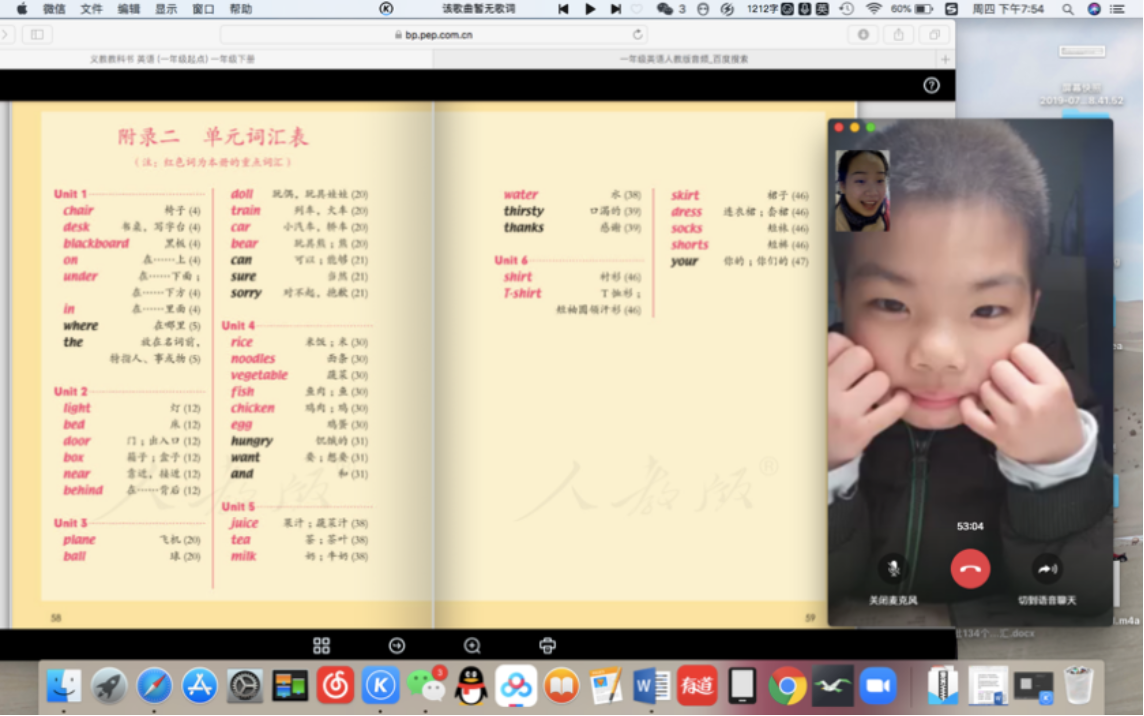
Task: Open QQ from the Dock
Action: [470, 686]
